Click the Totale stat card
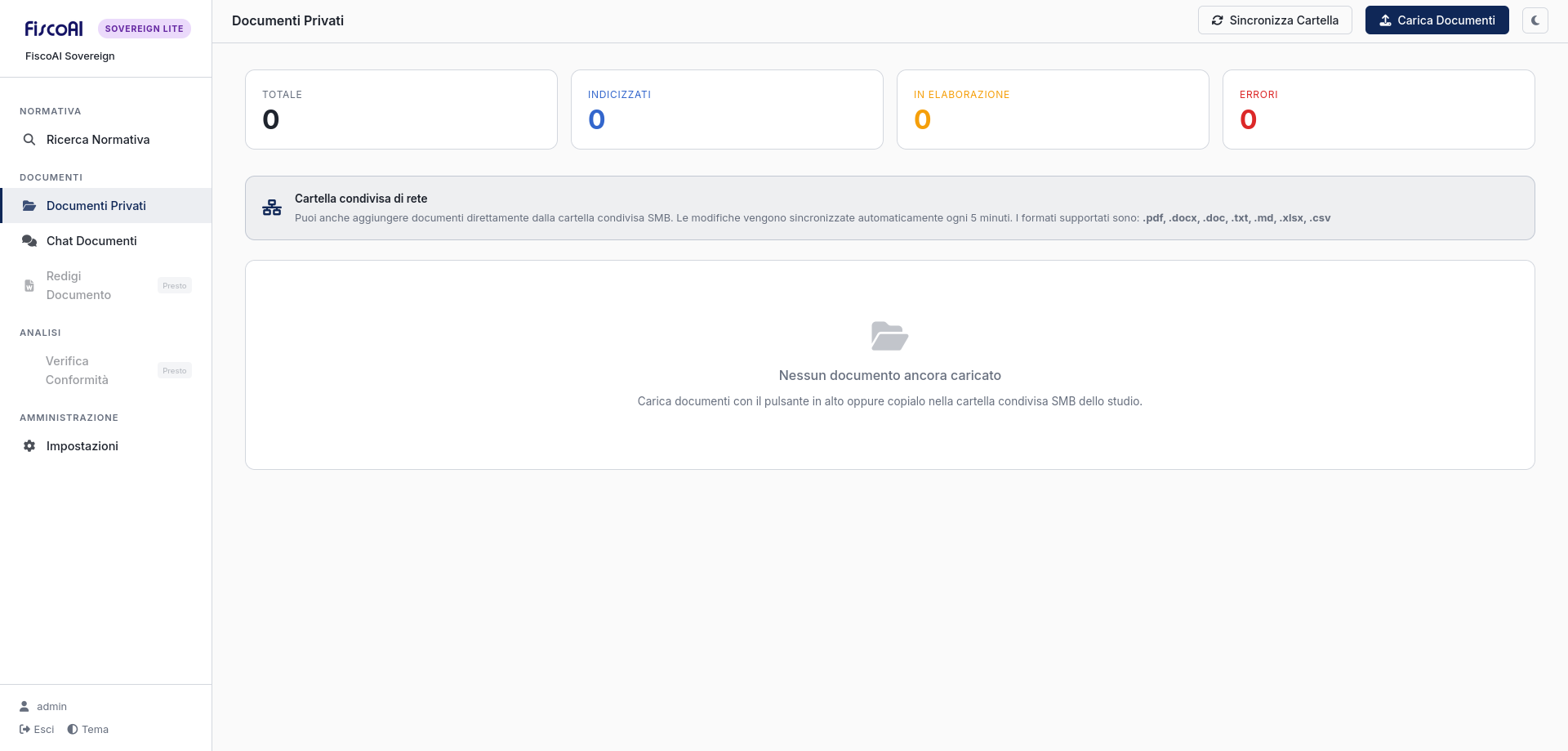The image size is (1568, 751). click(401, 110)
